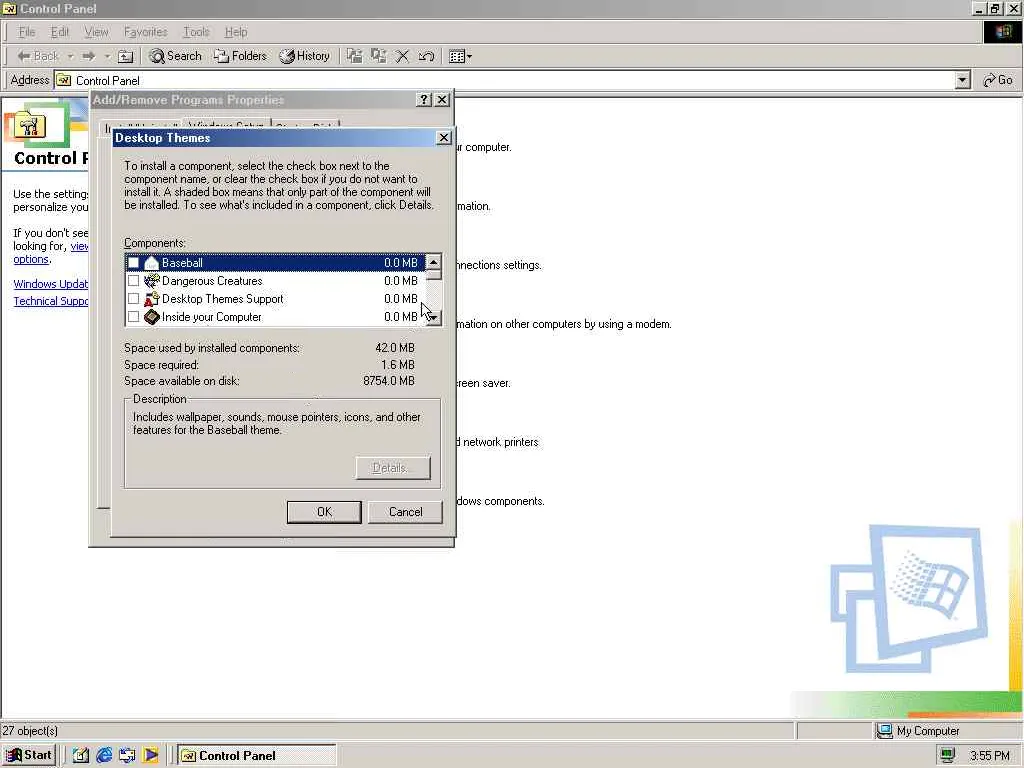Image resolution: width=1024 pixels, height=768 pixels.
Task: Open the File menu
Action: click(x=27, y=32)
